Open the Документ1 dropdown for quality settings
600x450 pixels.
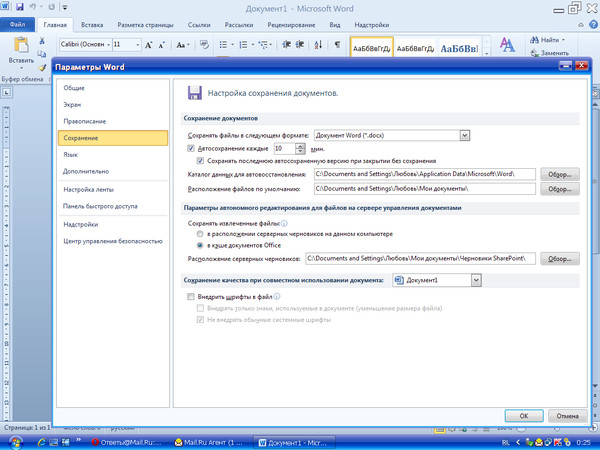(476, 280)
